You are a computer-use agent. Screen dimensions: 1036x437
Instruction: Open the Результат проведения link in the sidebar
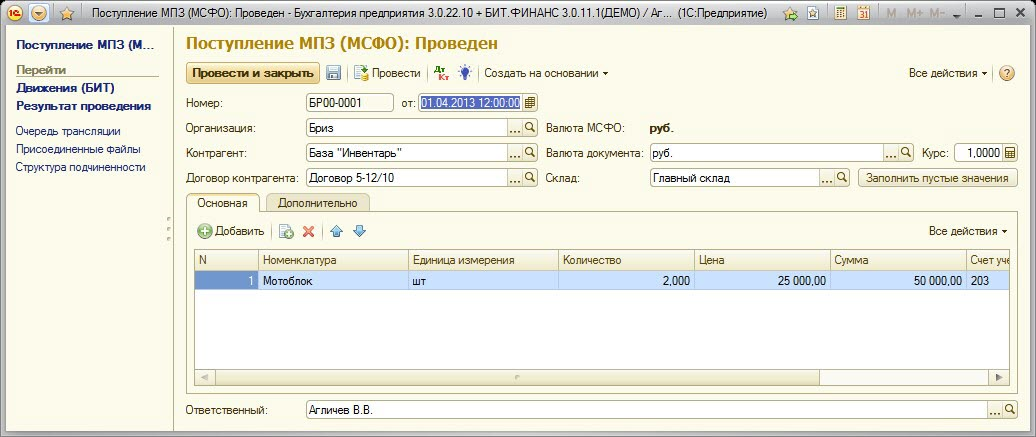tap(83, 106)
